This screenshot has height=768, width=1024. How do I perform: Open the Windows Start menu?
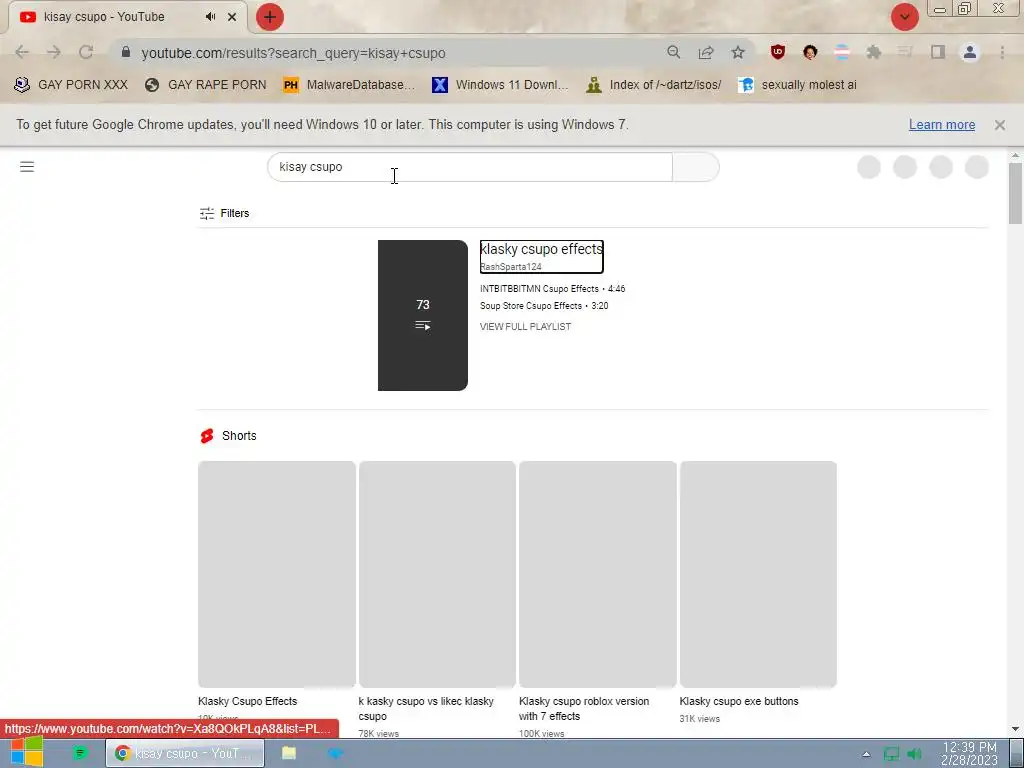27,752
